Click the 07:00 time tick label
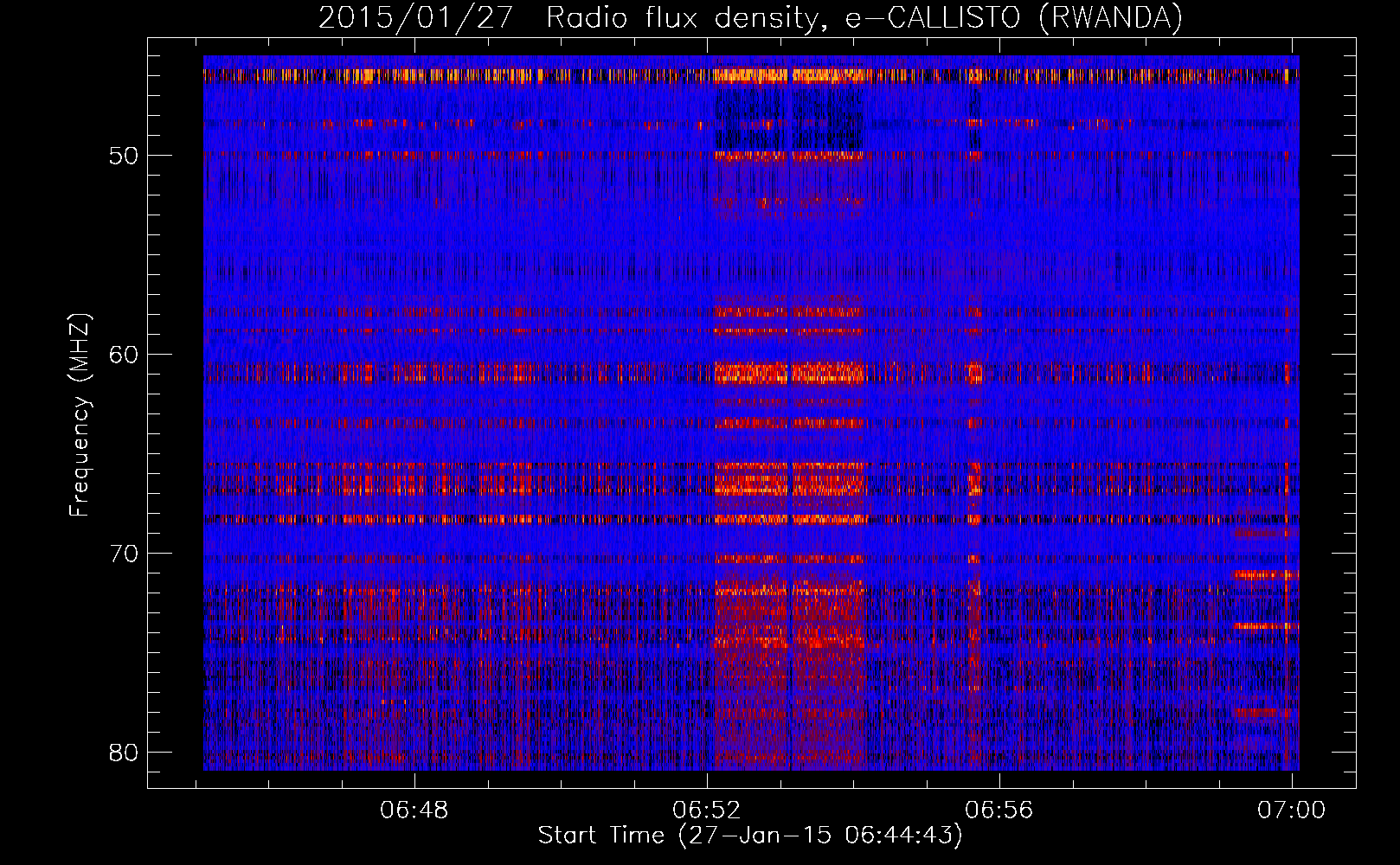 [x=1291, y=811]
